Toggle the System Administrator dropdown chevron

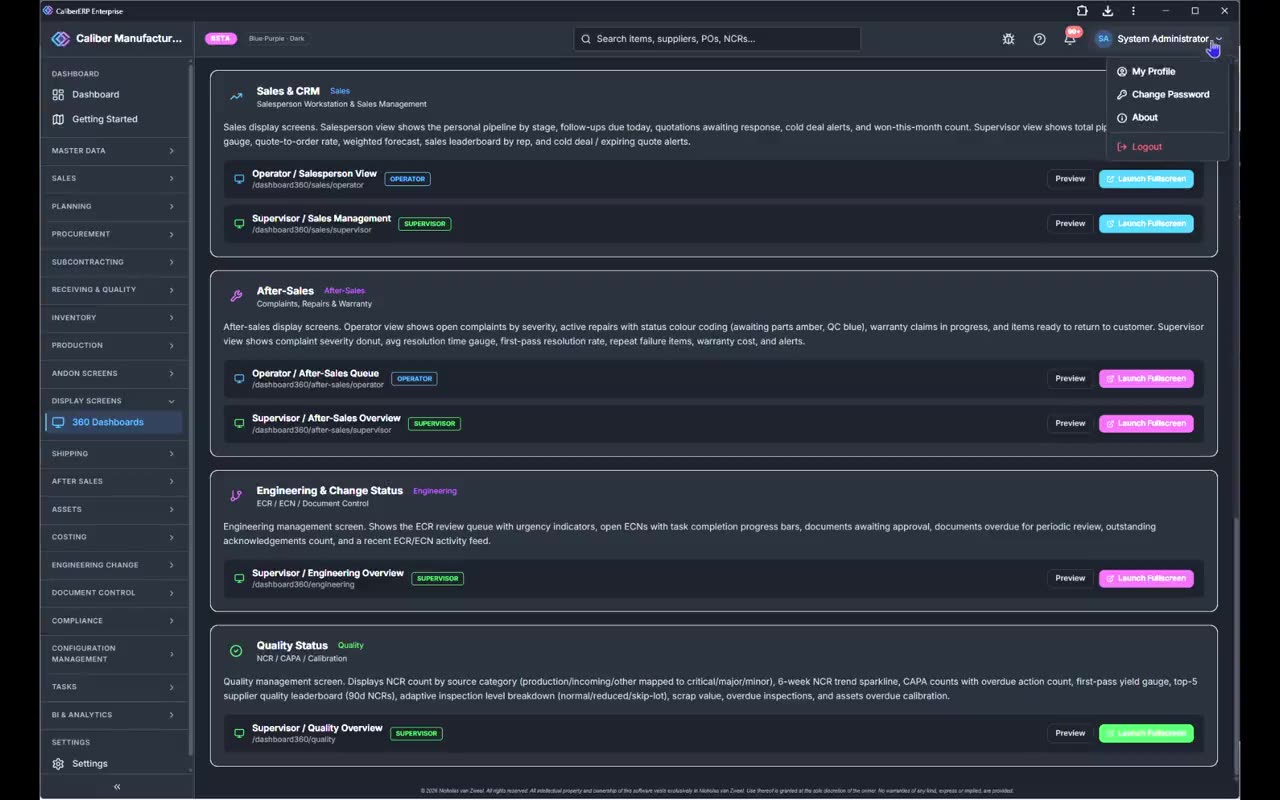point(1219,39)
